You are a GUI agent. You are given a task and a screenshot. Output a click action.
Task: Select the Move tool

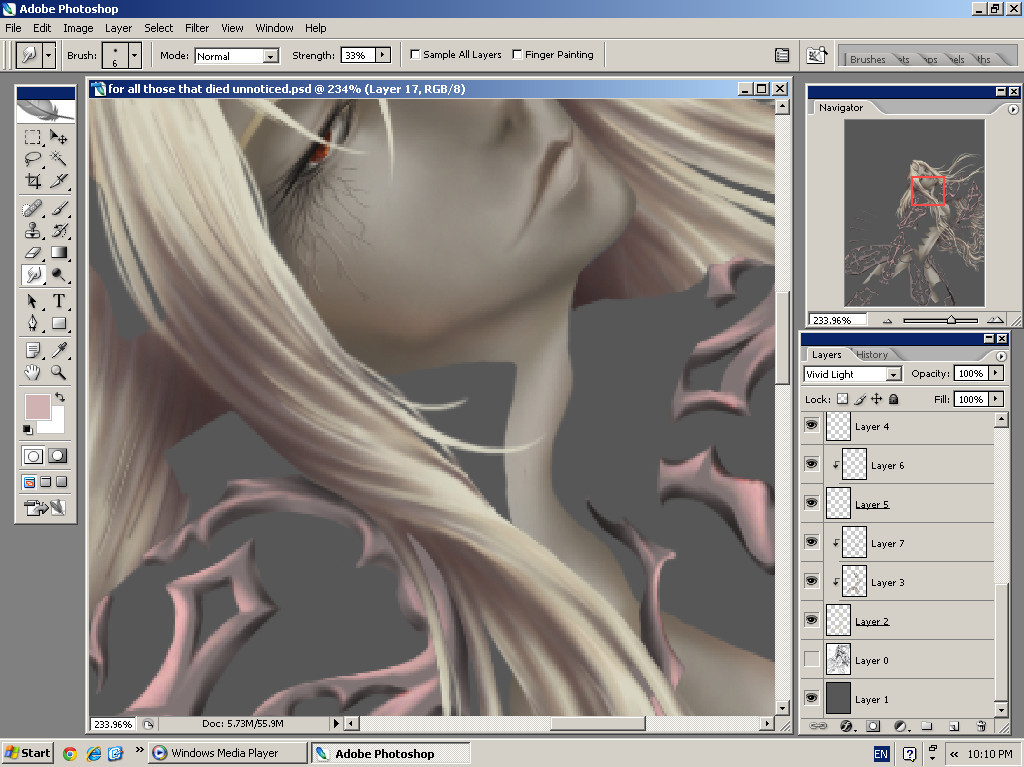pos(59,137)
